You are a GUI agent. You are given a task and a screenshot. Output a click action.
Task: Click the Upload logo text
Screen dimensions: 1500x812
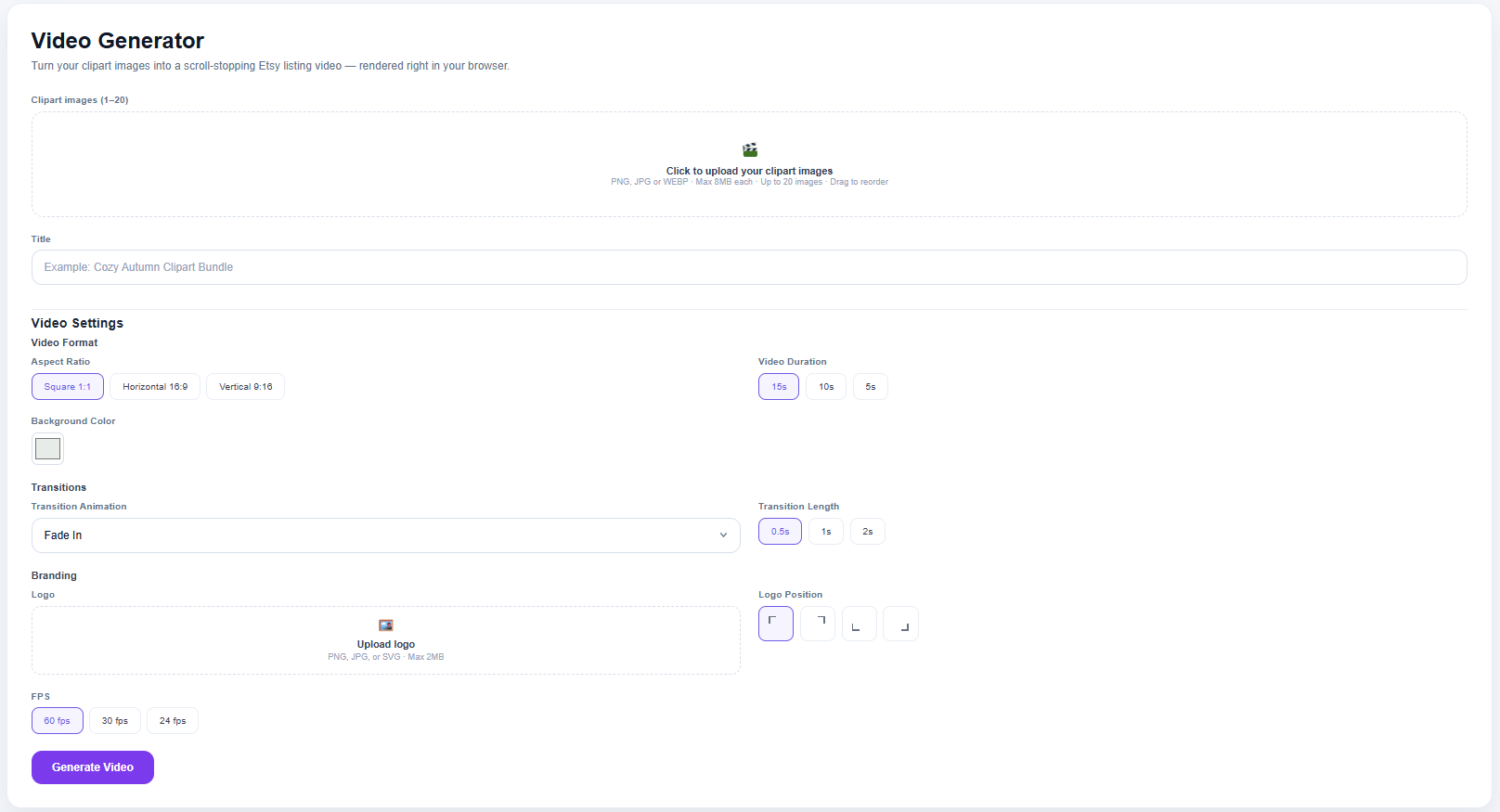[x=386, y=644]
